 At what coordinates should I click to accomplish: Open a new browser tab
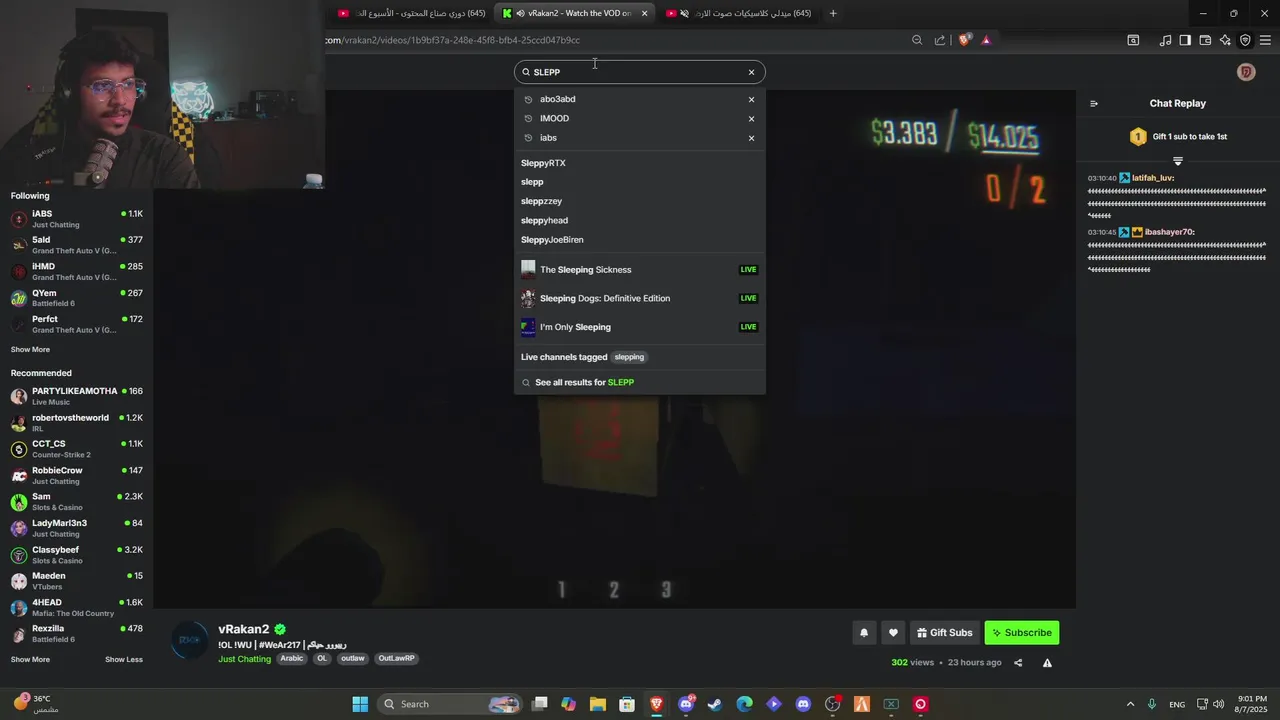click(833, 13)
